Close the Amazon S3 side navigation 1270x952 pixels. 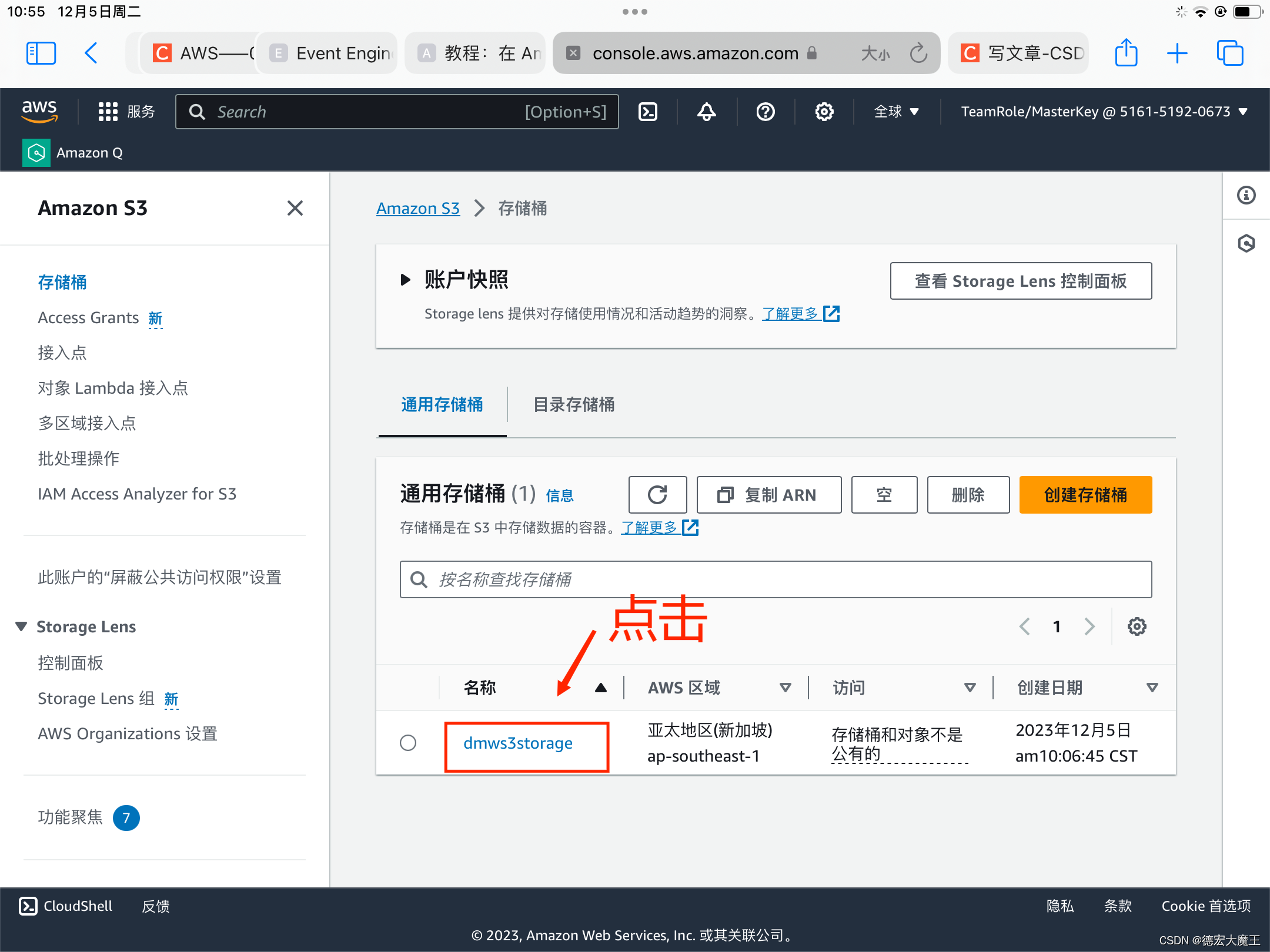pos(295,208)
